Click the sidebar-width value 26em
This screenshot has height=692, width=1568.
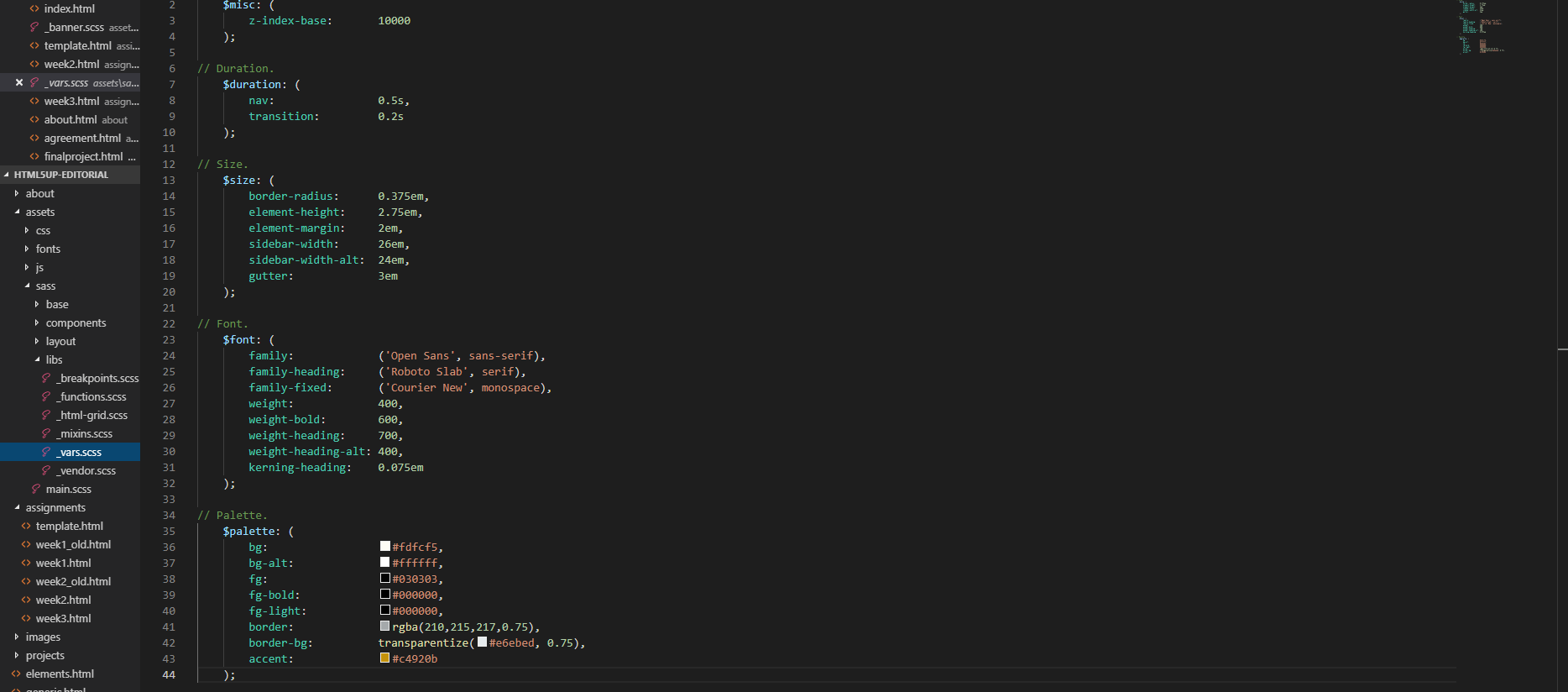point(390,244)
